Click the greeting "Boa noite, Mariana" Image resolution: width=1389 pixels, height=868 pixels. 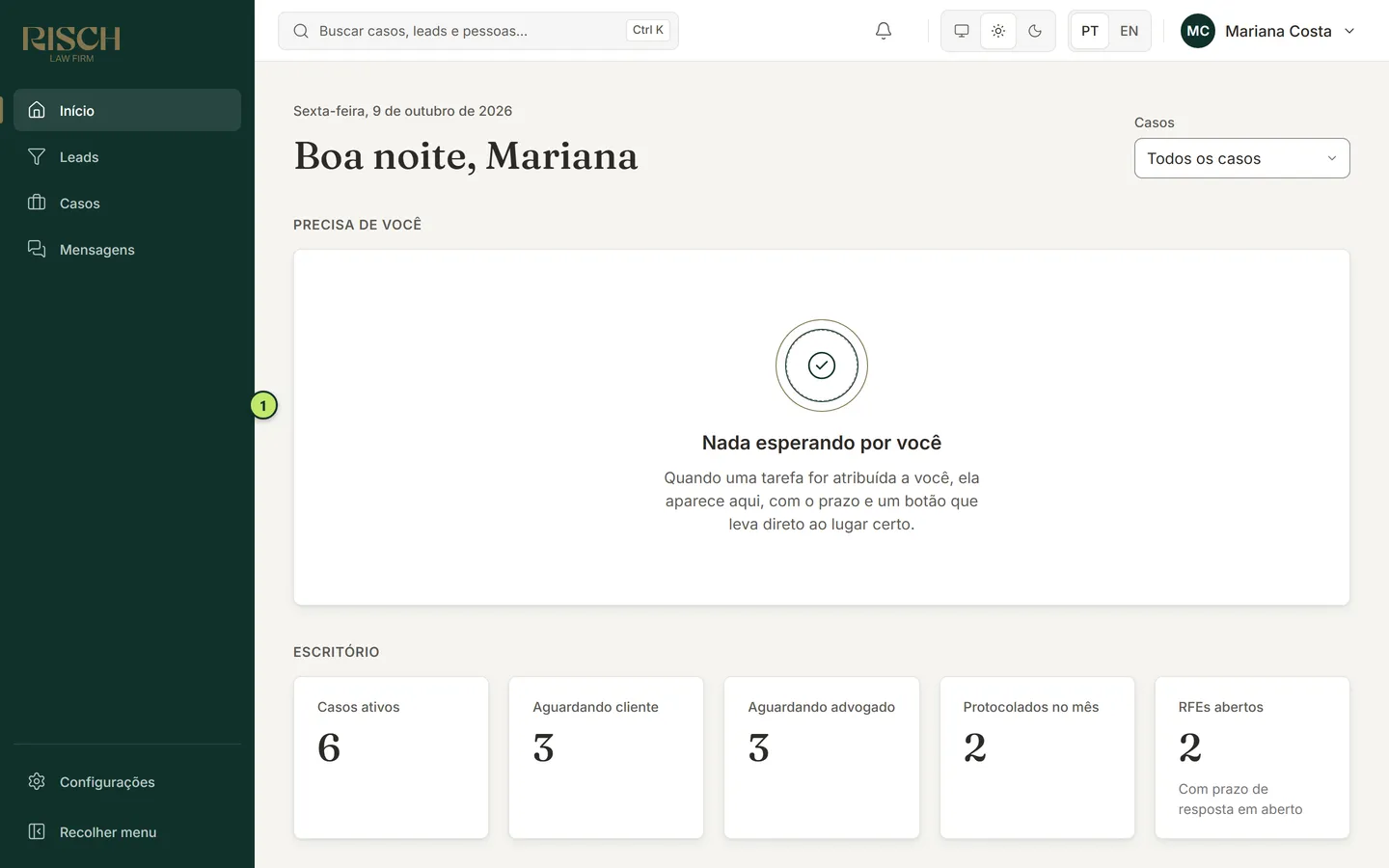tap(466, 156)
